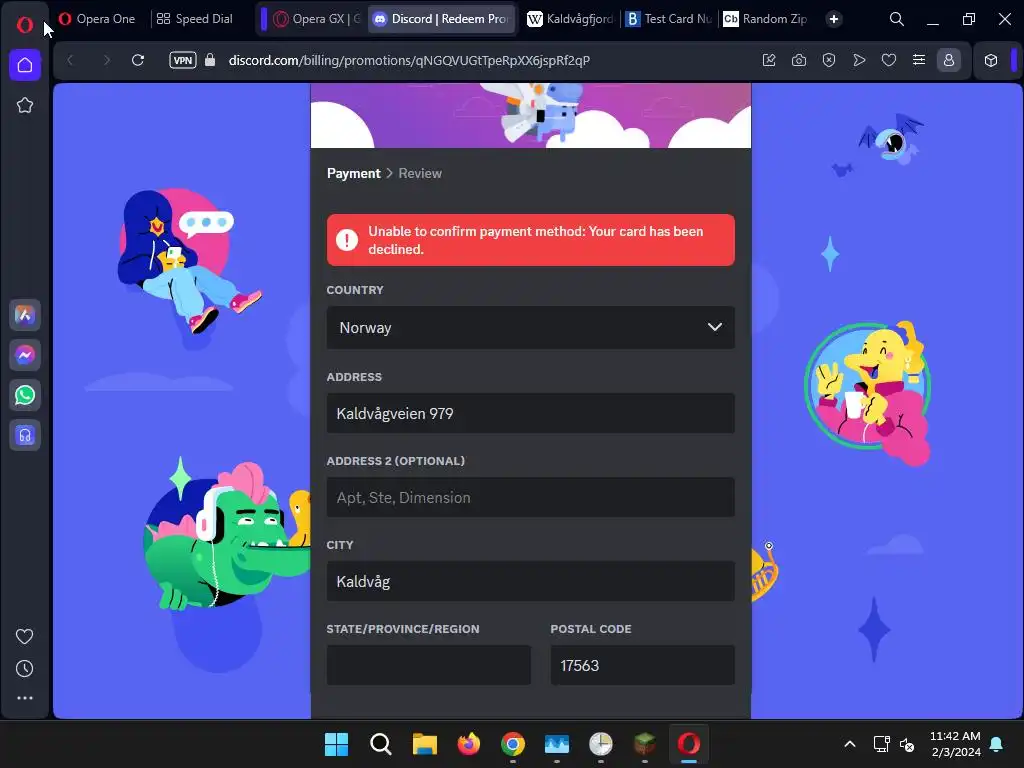Viewport: 1024px width, 768px height.
Task: Reload the Discord page
Action: pos(138,60)
